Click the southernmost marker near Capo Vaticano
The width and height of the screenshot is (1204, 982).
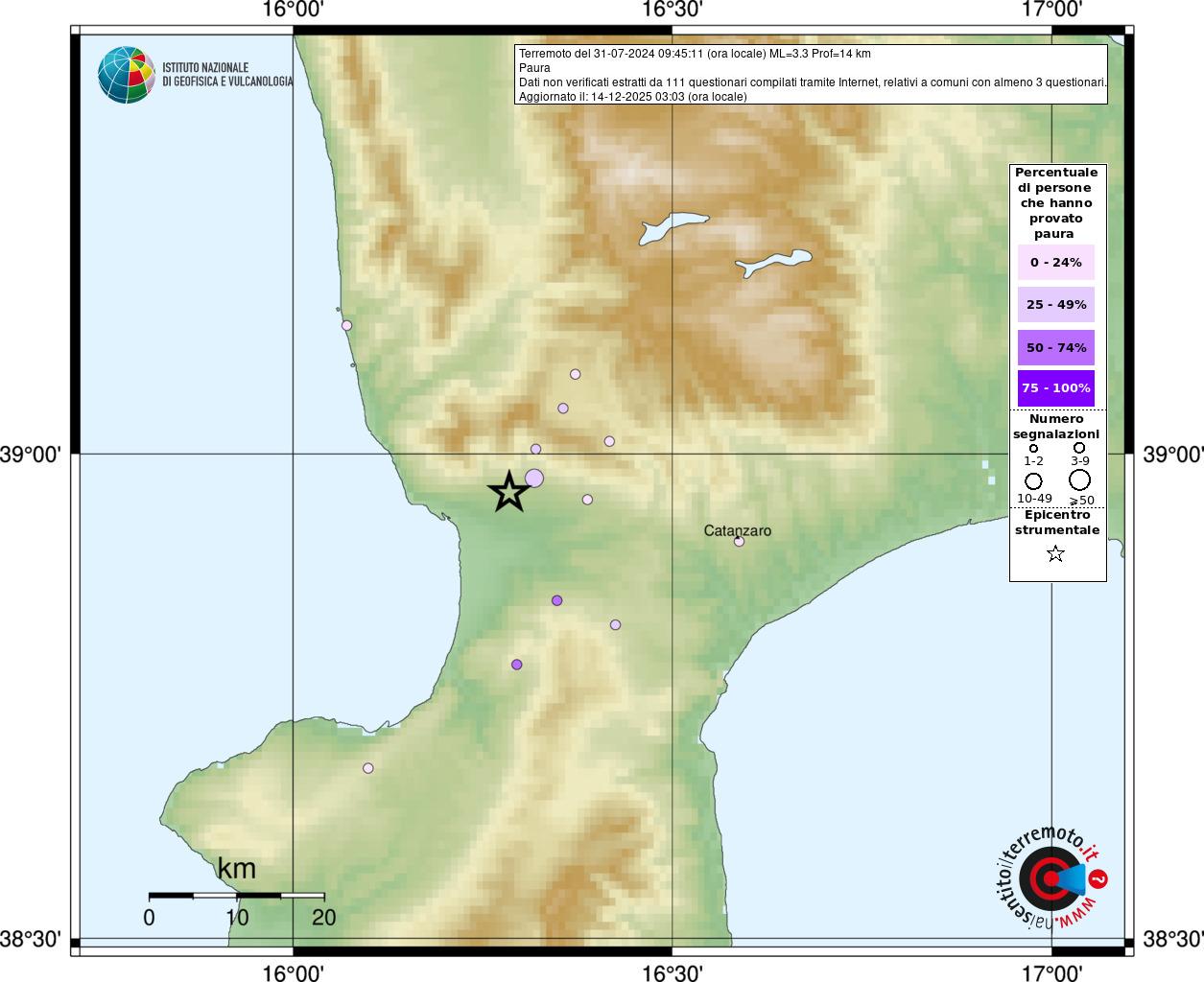click(367, 768)
